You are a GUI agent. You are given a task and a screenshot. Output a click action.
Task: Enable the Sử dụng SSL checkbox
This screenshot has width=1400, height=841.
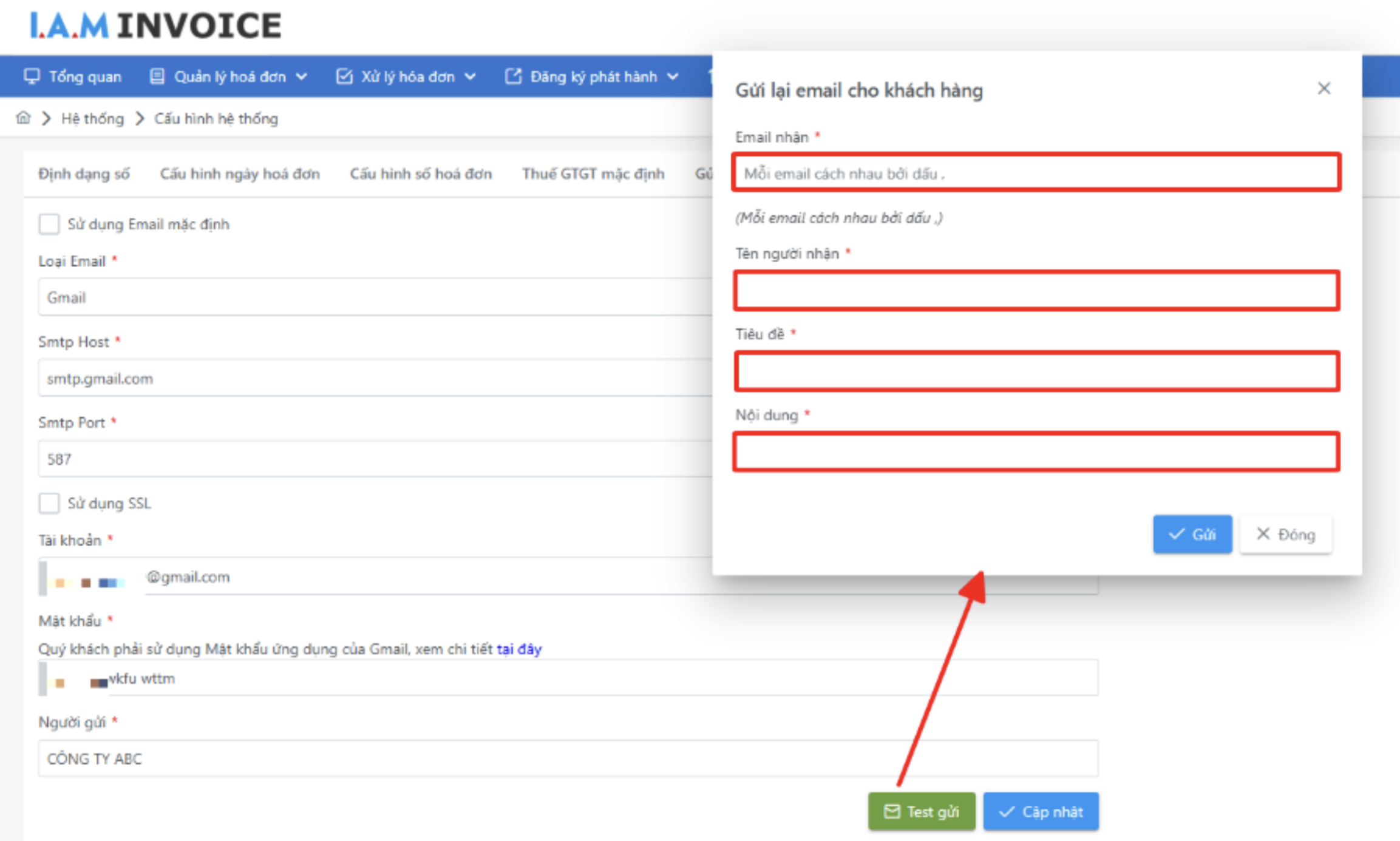(49, 503)
